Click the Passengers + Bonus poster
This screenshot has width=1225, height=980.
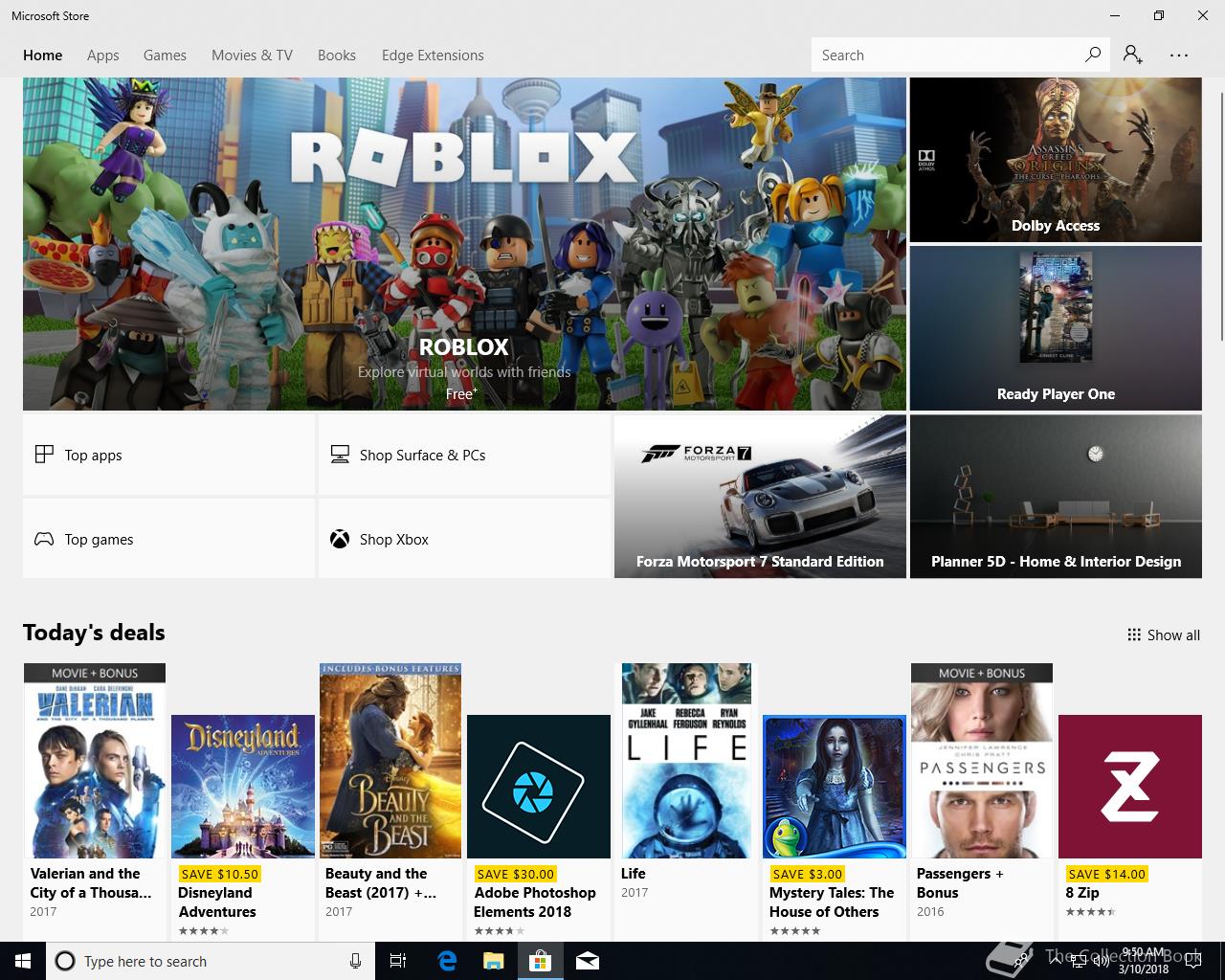coord(982,761)
